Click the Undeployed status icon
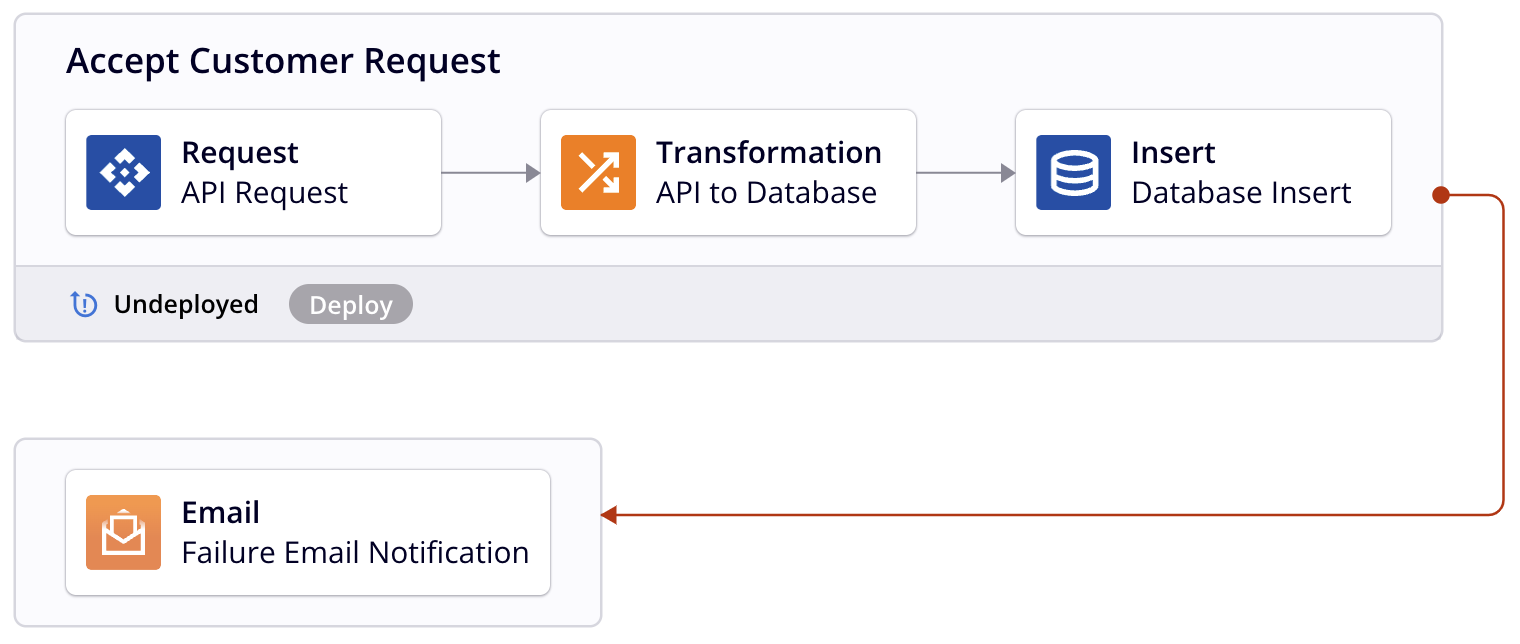Screen dimensions: 1520x644 click(x=84, y=304)
